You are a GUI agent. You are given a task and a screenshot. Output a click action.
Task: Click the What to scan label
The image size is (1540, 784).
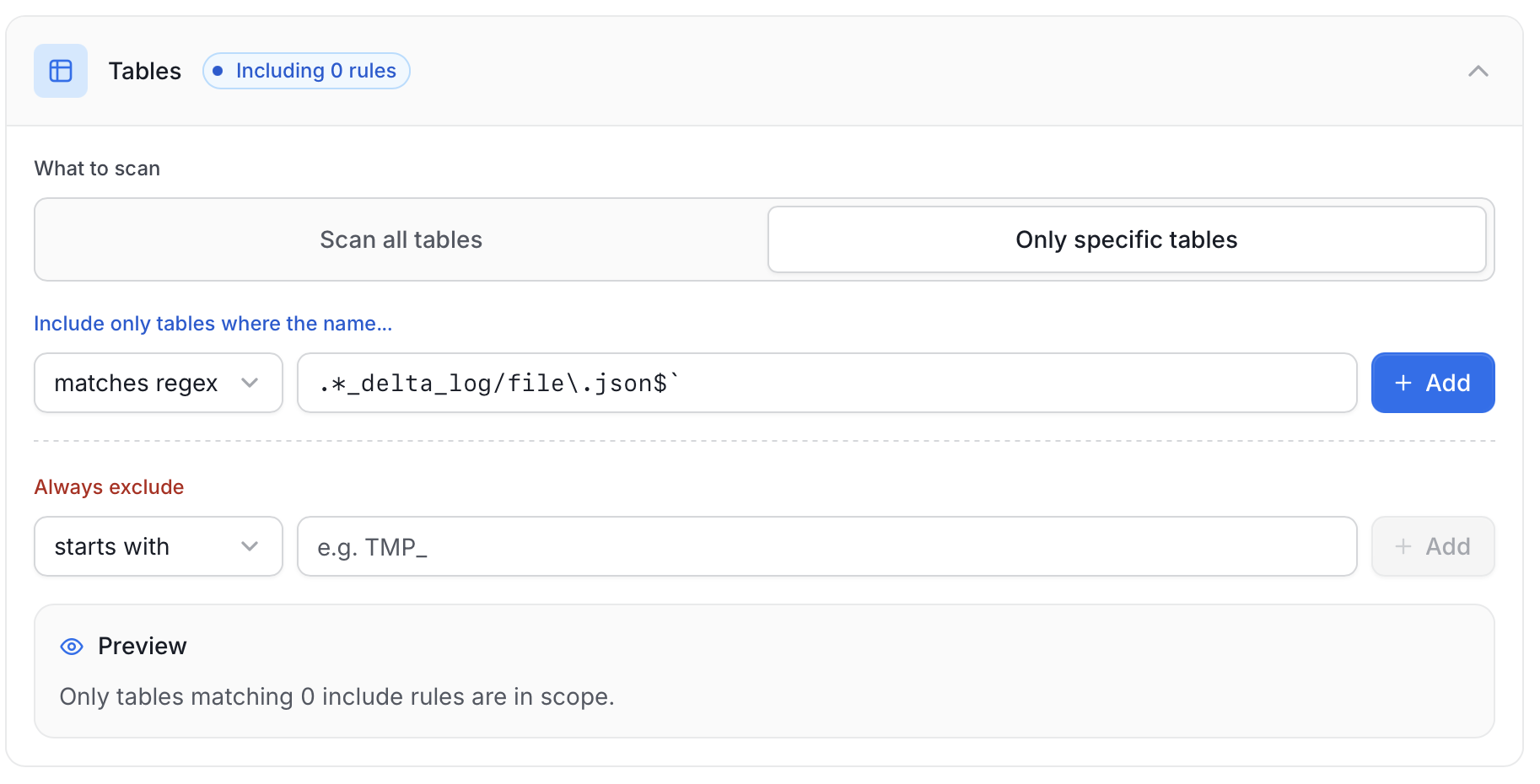(97, 169)
